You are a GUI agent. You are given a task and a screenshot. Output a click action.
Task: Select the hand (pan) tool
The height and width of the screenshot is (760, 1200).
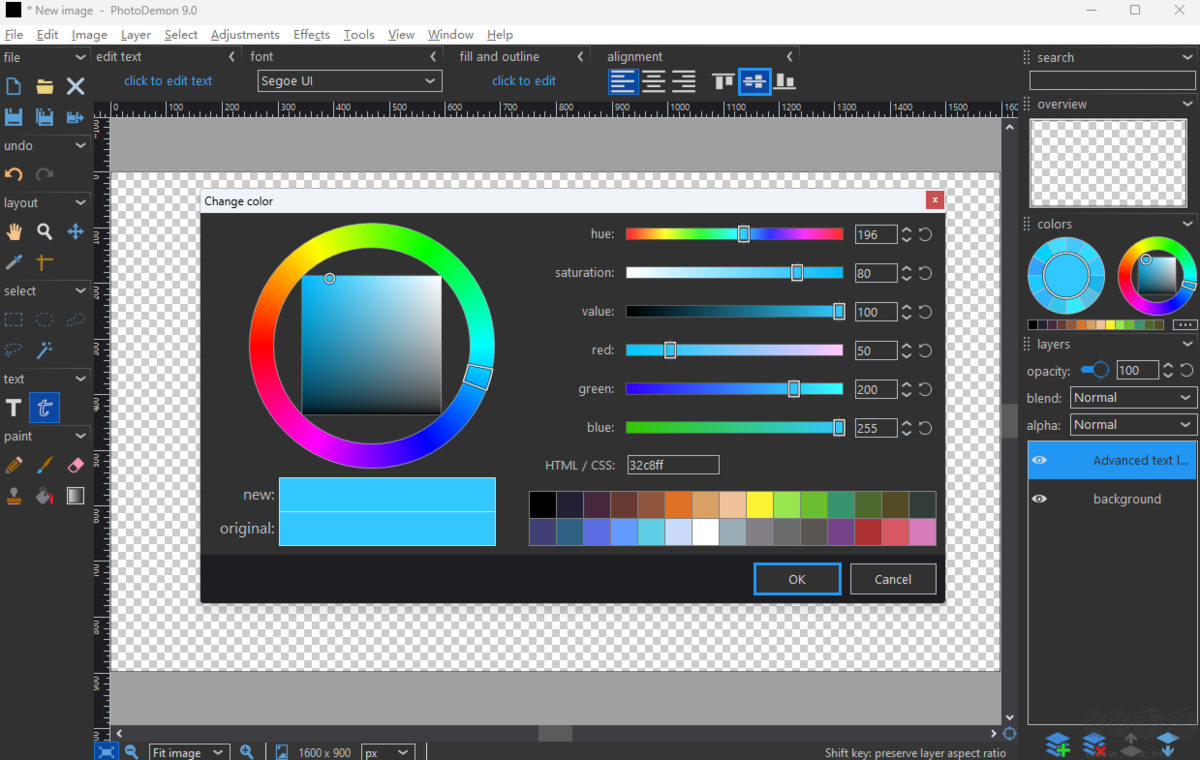(x=14, y=232)
